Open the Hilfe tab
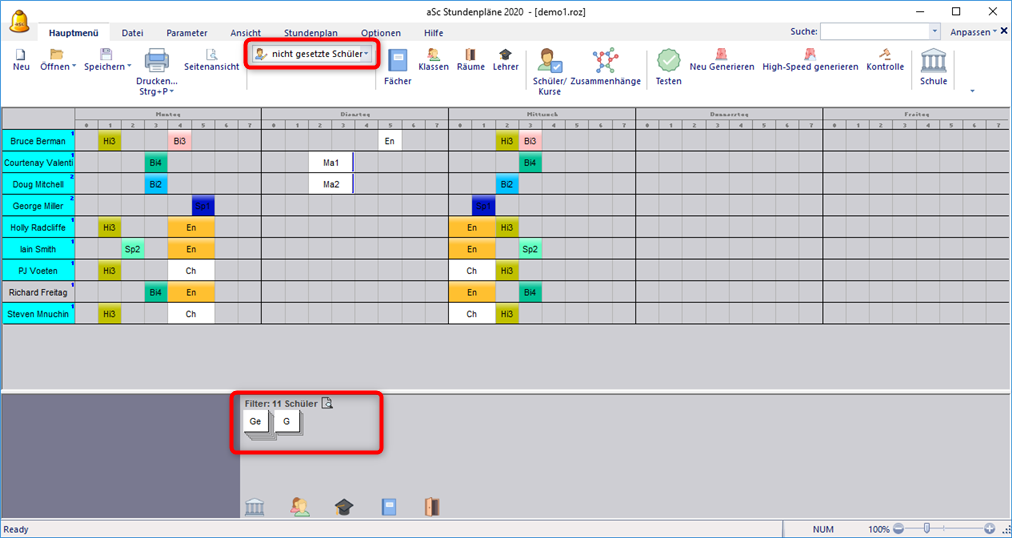The width and height of the screenshot is (1012, 538). [434, 33]
